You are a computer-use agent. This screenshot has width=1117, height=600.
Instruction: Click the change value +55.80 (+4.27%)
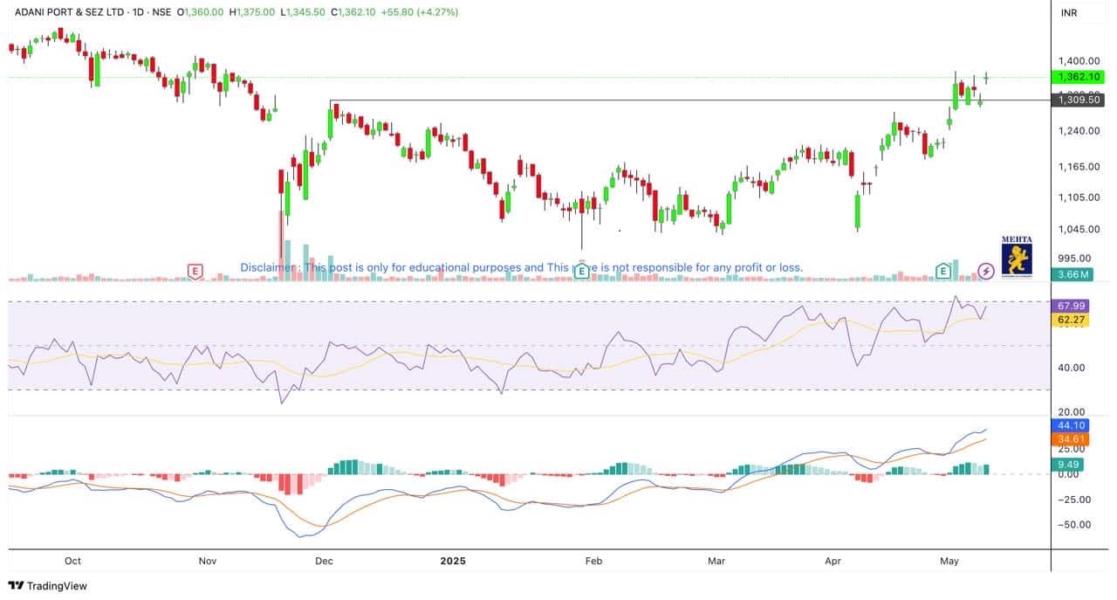point(420,12)
